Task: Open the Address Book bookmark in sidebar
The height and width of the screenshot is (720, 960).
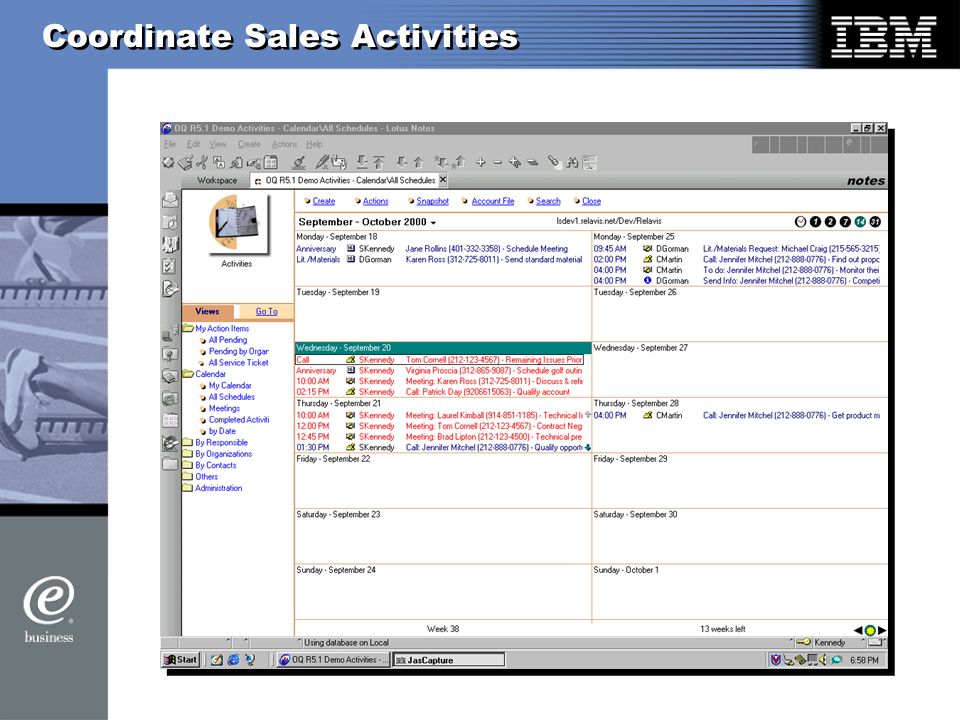Action: (170, 244)
